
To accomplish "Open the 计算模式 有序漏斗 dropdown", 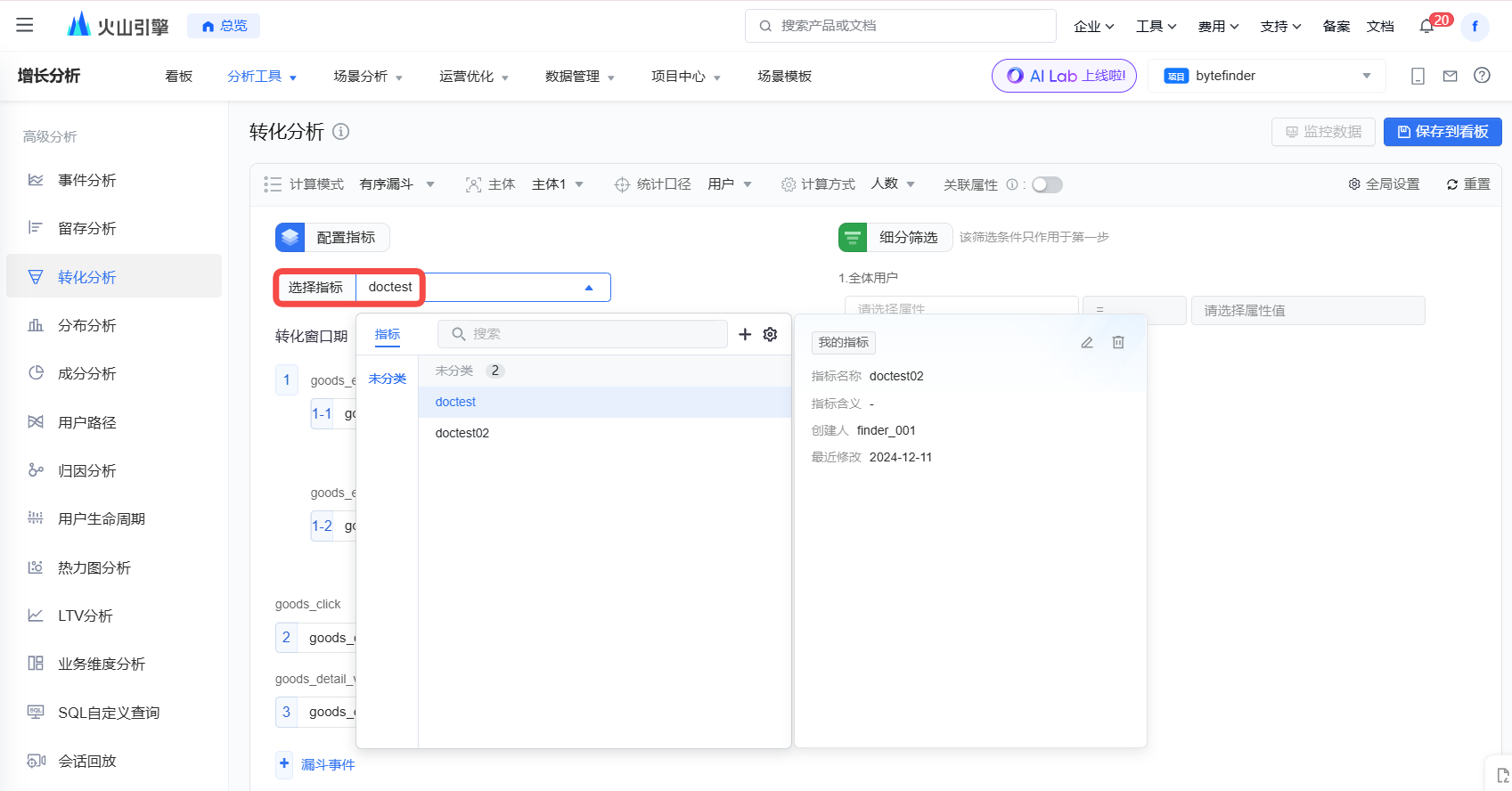I will click(397, 184).
